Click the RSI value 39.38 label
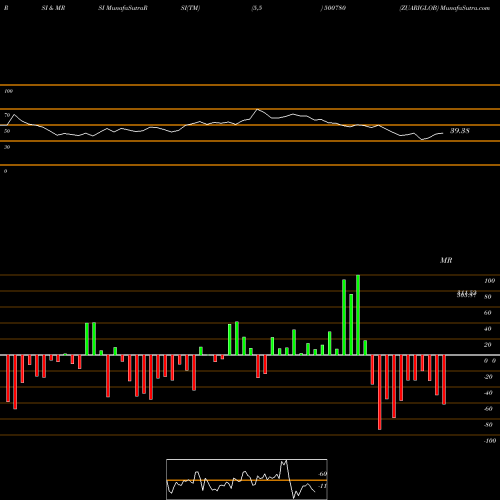500x500 pixels. coord(460,131)
